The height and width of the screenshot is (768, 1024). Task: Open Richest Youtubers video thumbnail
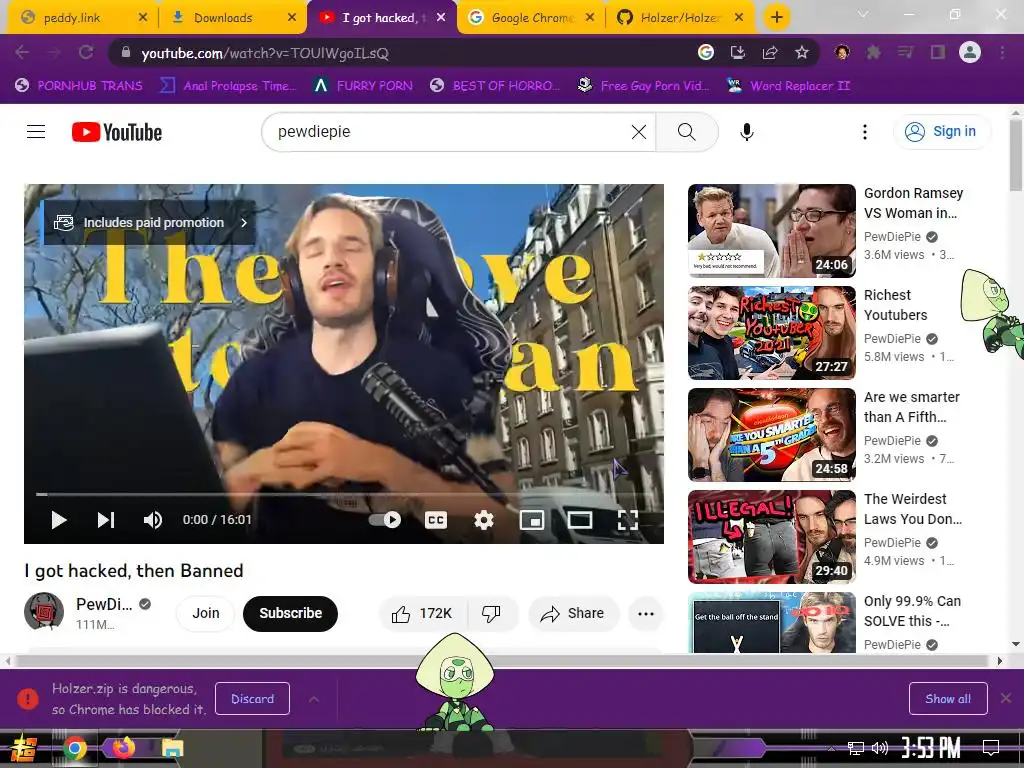click(x=771, y=332)
